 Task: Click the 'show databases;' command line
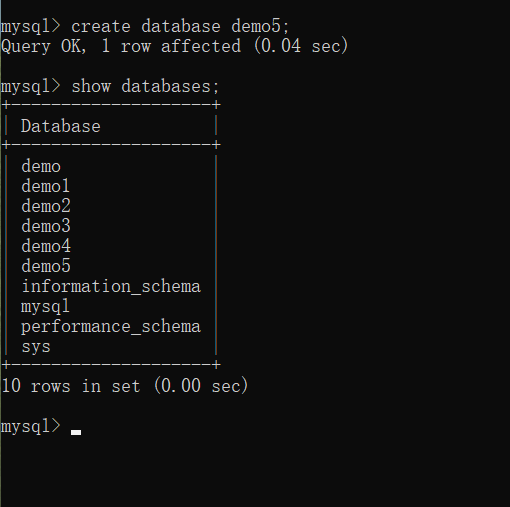coord(110,86)
